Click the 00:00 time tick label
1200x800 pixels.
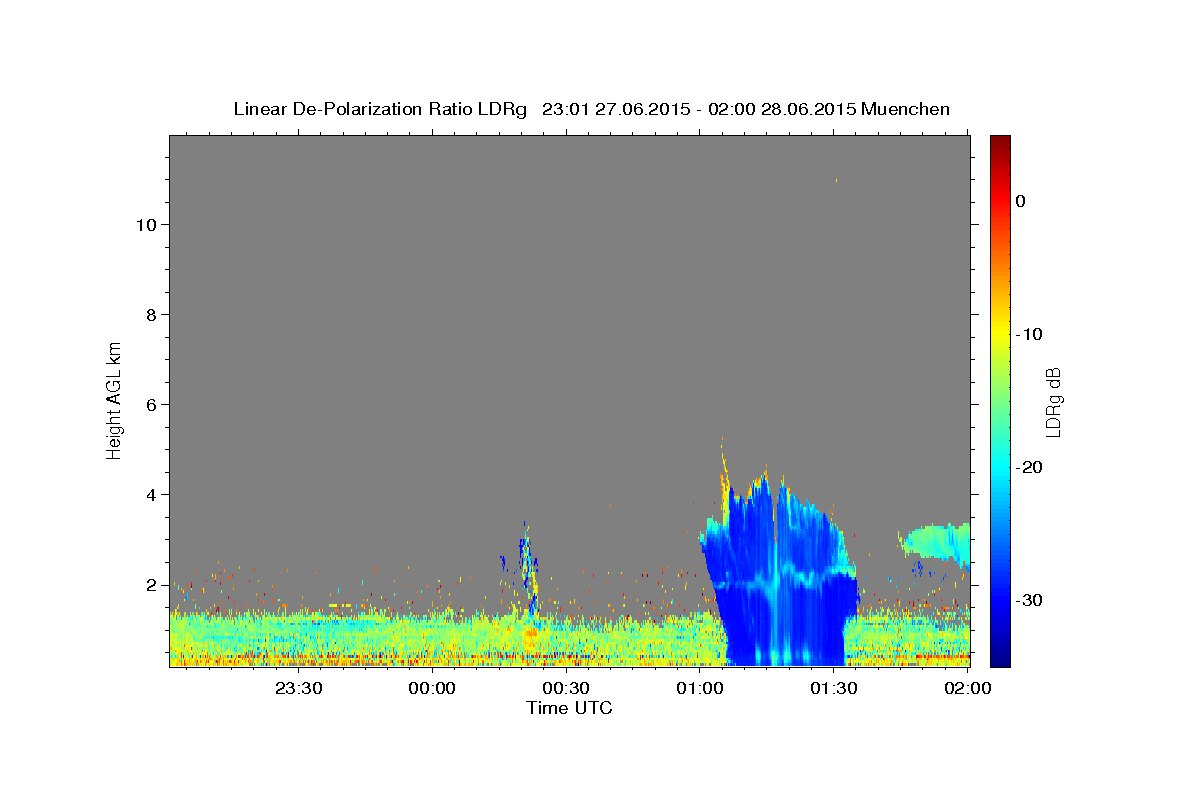tap(432, 688)
